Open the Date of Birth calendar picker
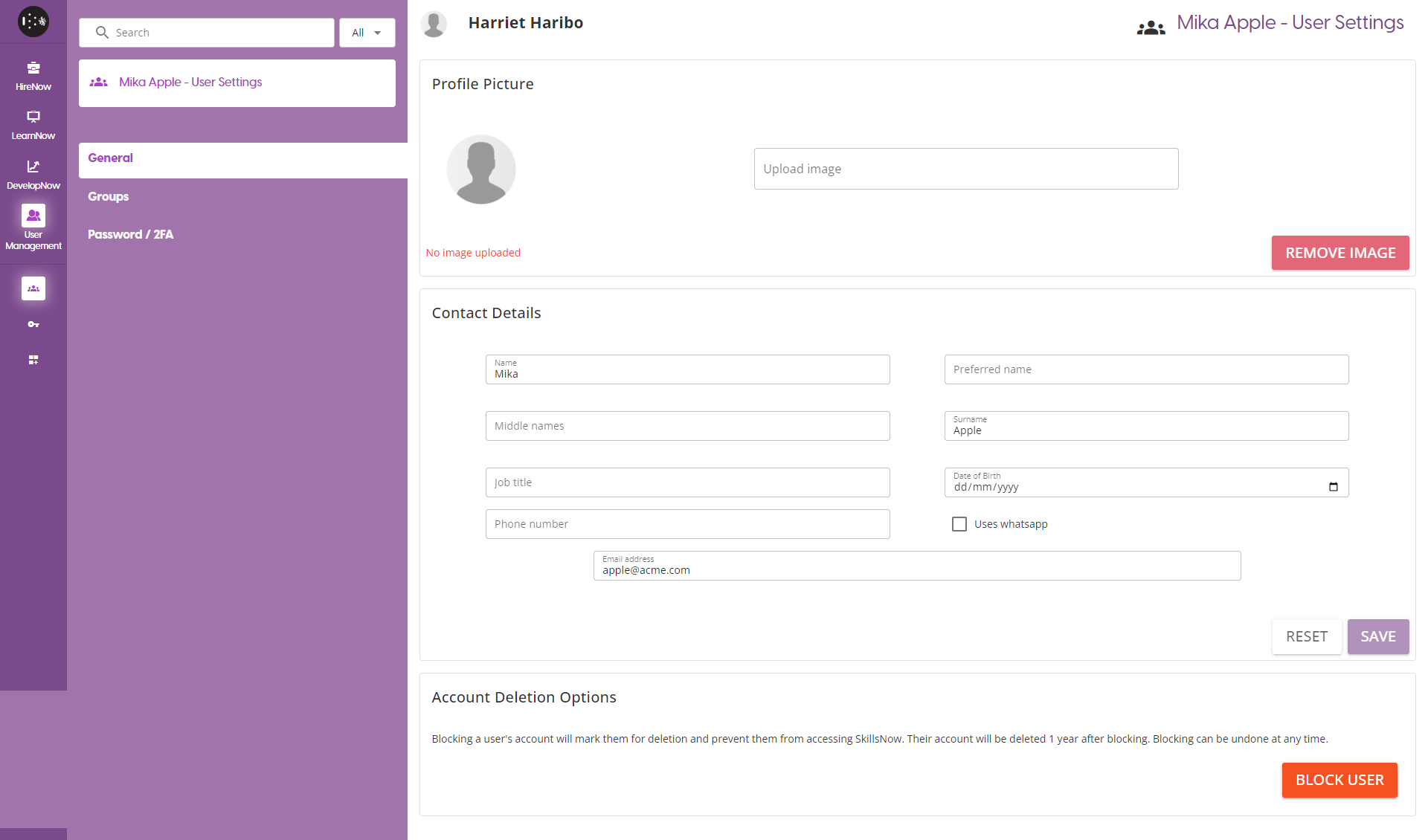The width and height of the screenshot is (1428, 840). click(1333, 487)
